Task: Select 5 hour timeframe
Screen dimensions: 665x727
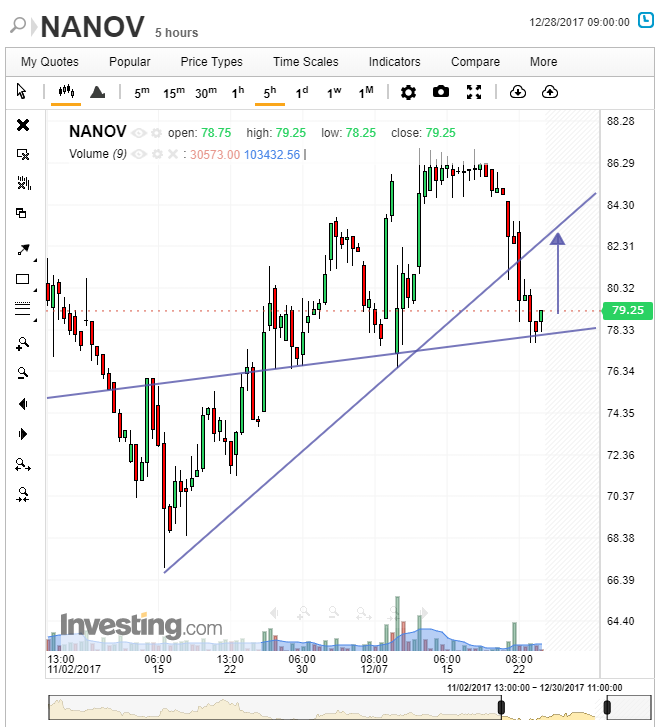Action: 270,92
